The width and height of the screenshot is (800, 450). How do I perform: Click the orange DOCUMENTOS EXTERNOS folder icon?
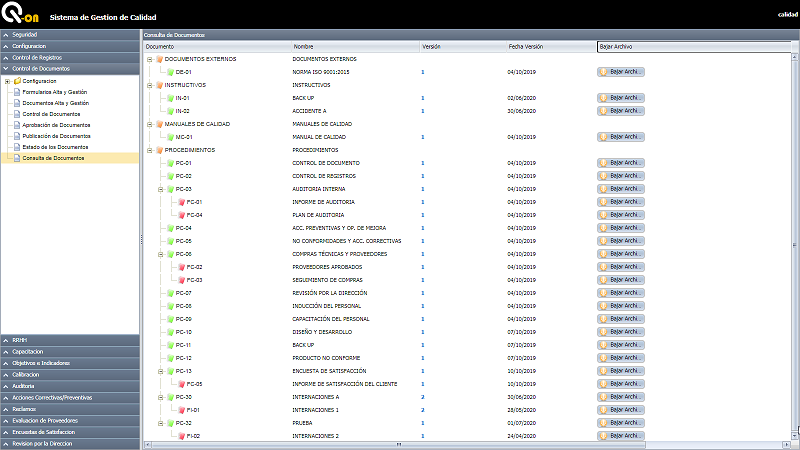(159, 59)
